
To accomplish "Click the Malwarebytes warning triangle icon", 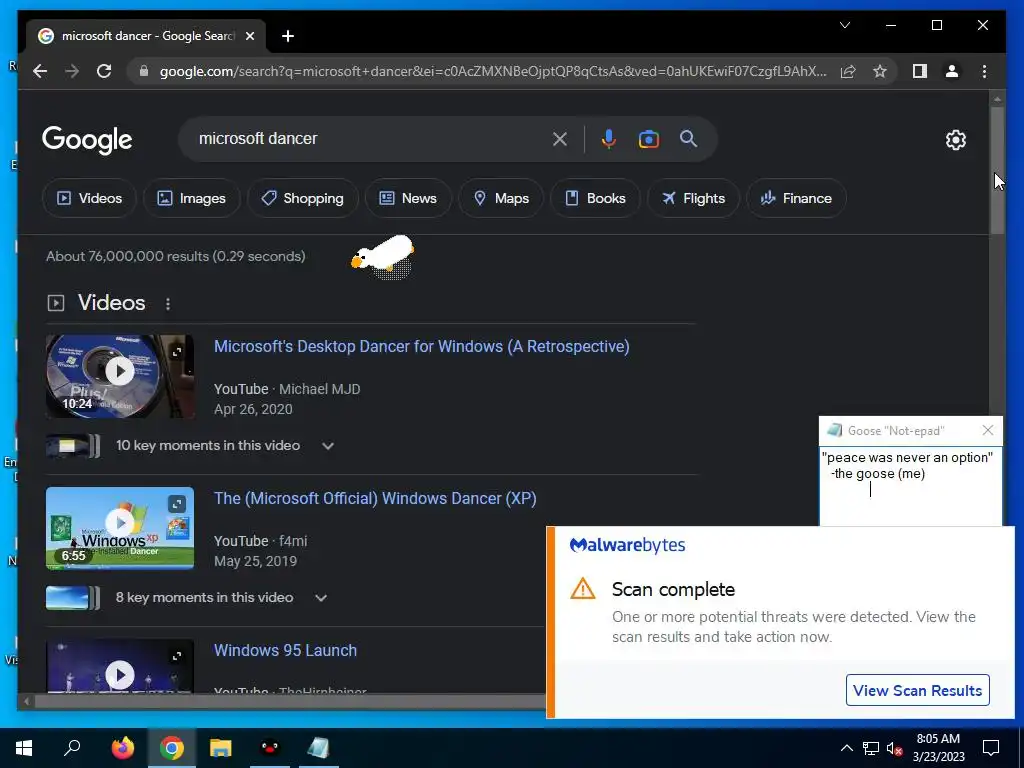I will click(583, 588).
